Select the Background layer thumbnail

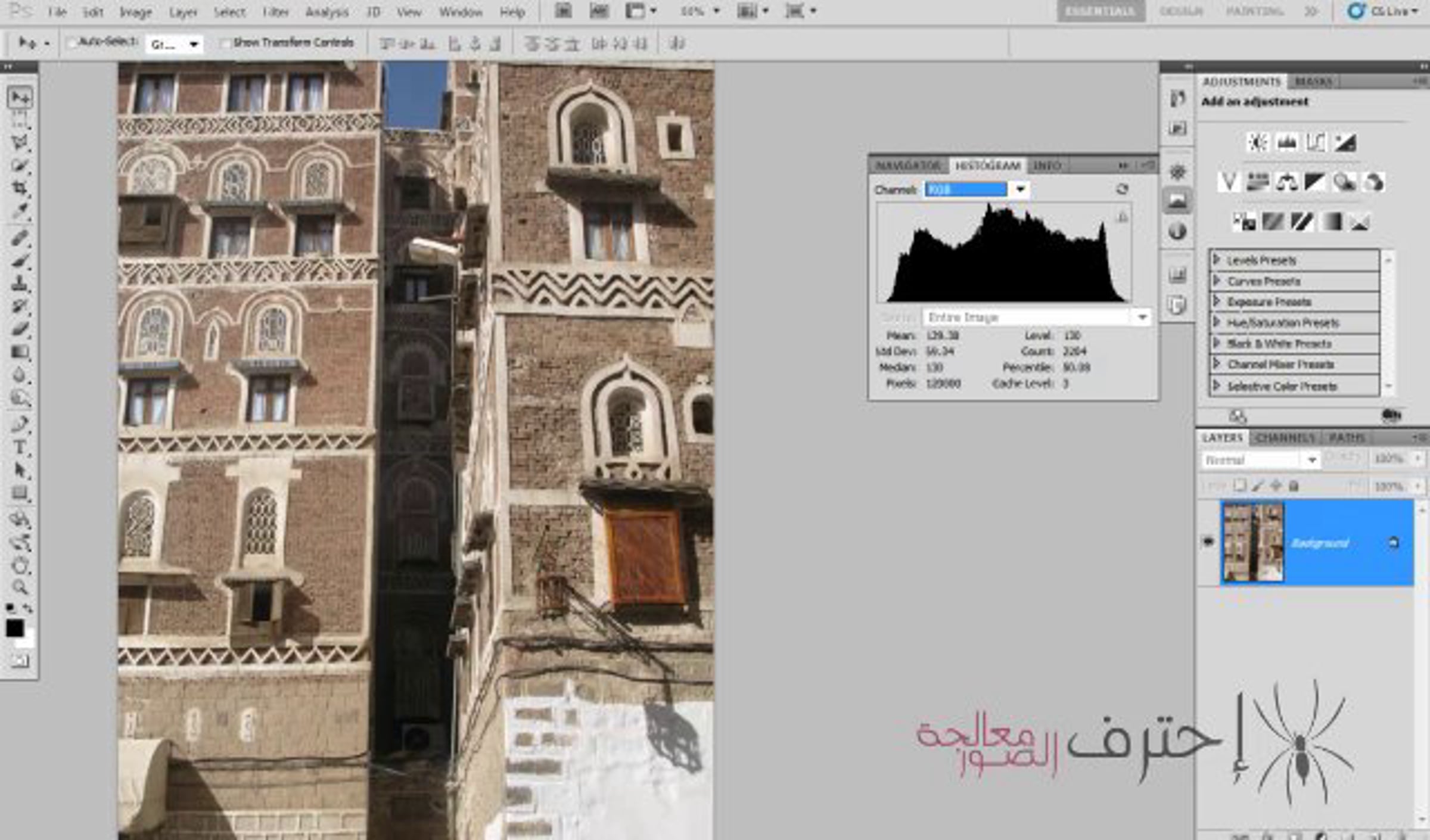click(x=1252, y=542)
